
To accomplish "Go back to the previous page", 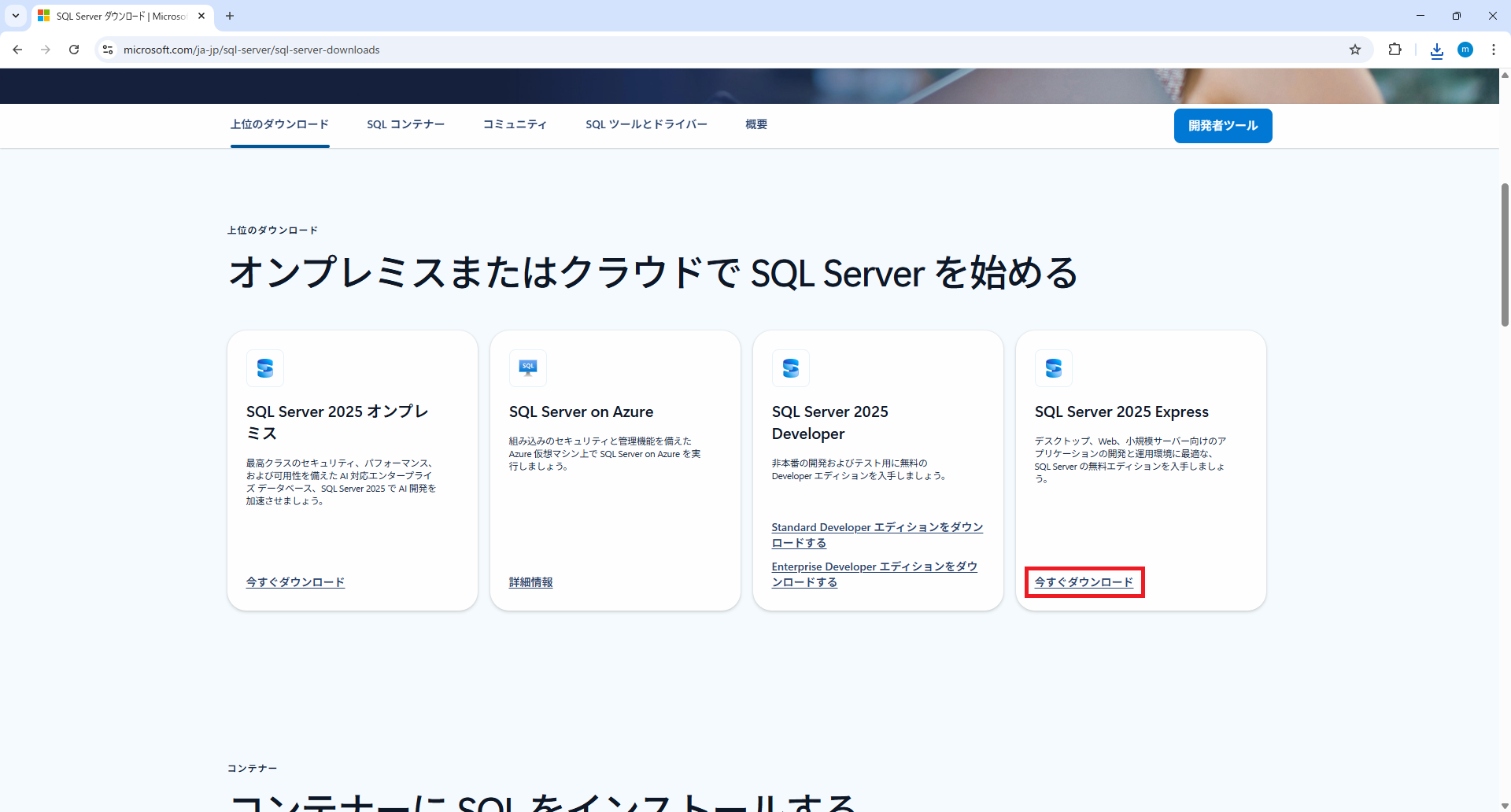I will (x=17, y=50).
